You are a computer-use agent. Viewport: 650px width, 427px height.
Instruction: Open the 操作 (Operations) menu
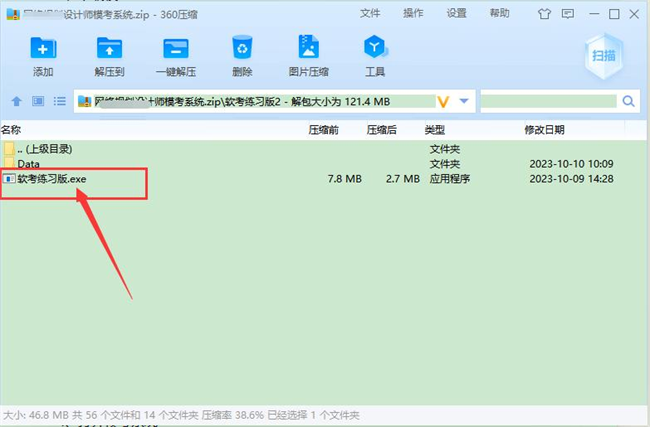point(413,14)
